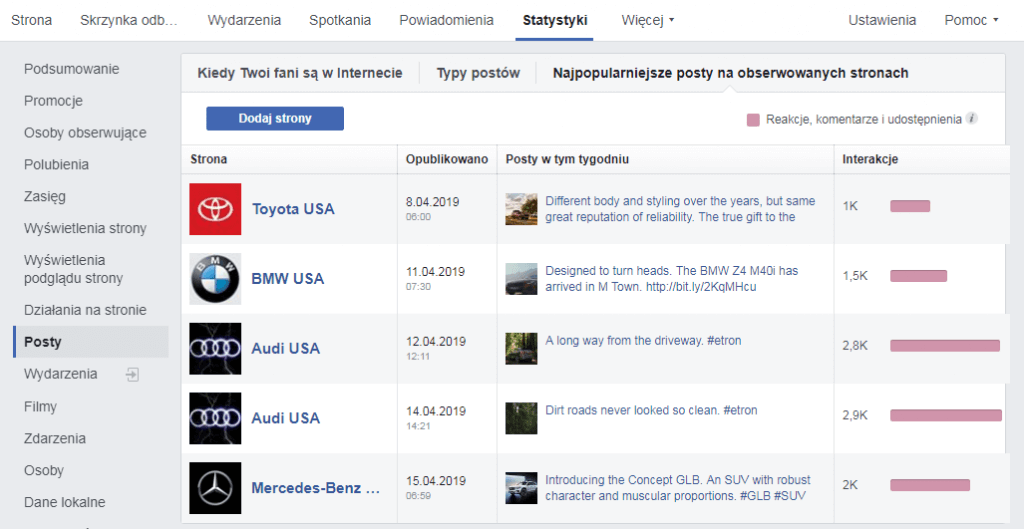Screen dimensions: 1024x529
Task: Click the BMW USA page logo
Action: point(215,279)
